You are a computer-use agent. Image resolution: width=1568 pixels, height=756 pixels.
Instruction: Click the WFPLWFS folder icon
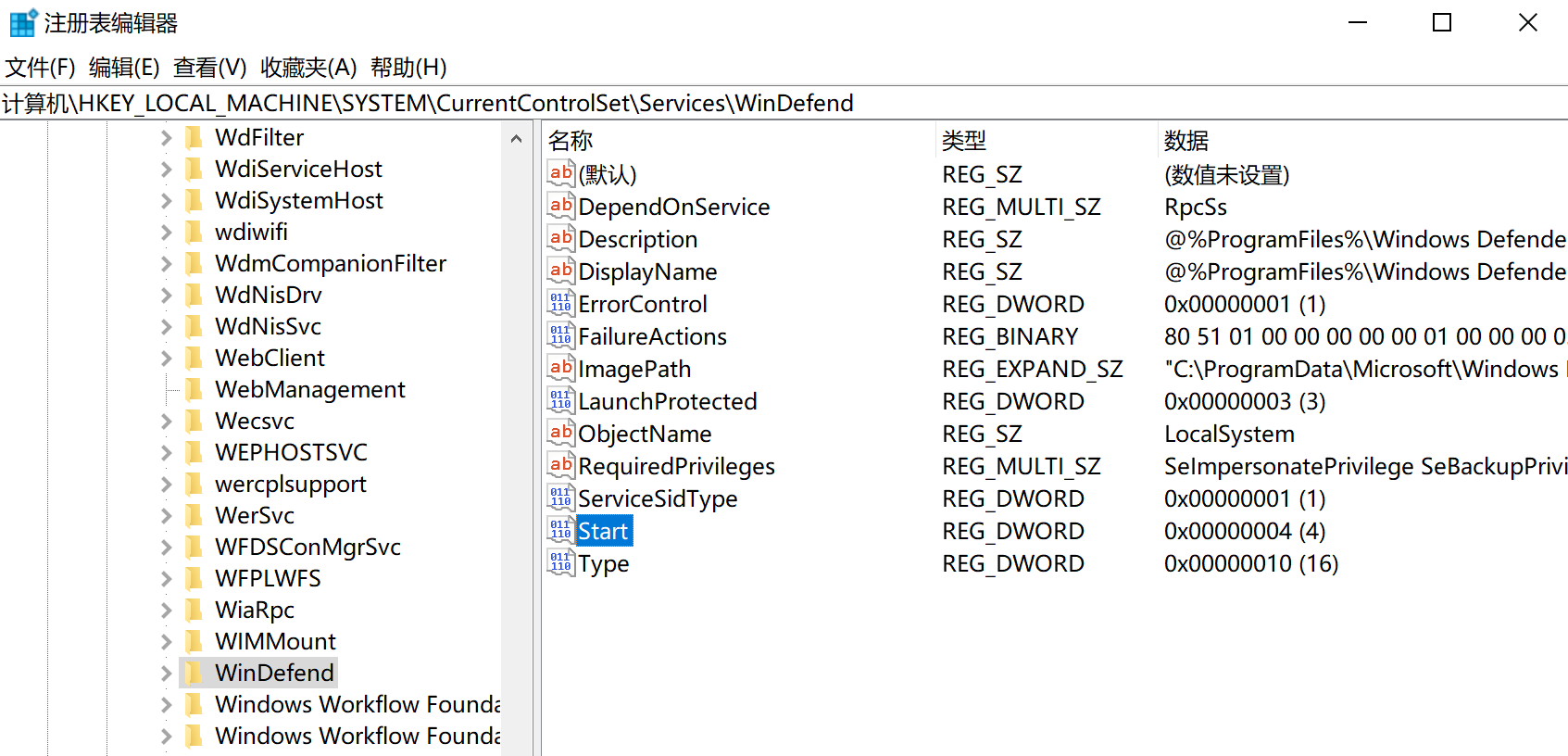click(x=194, y=578)
